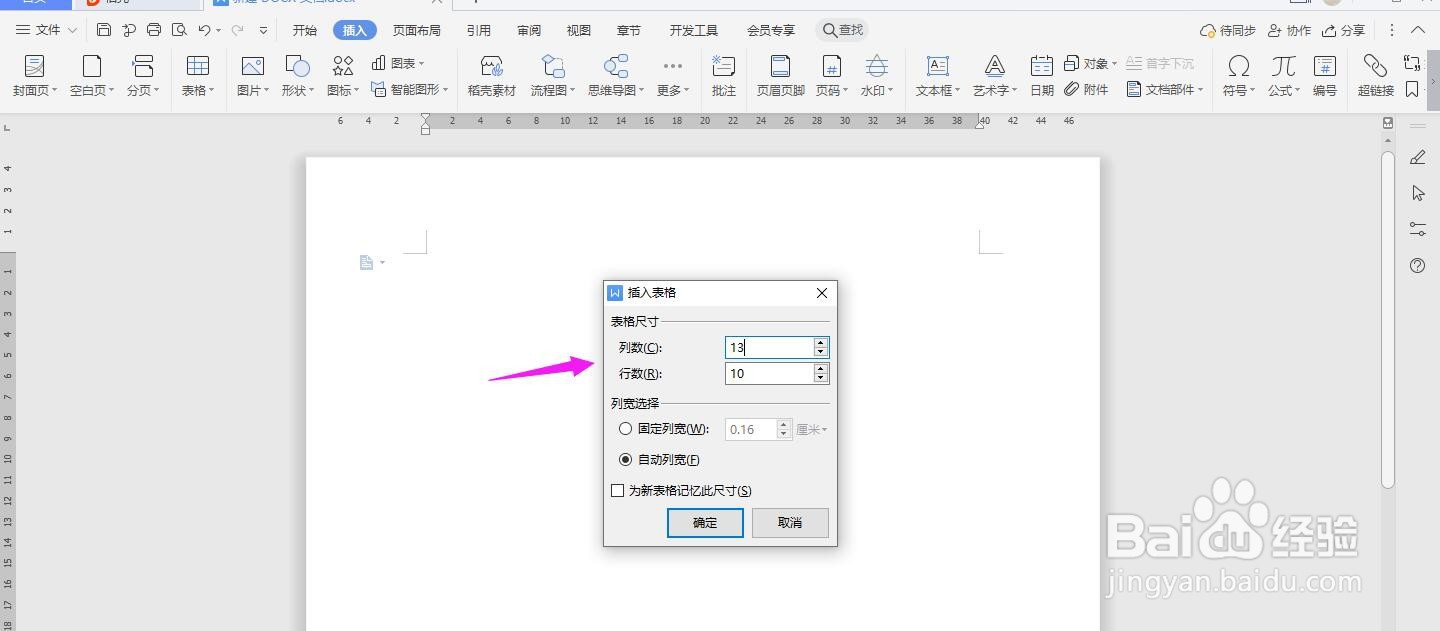Insert a 文本框 text box
This screenshot has height=631, width=1440.
tap(938, 76)
